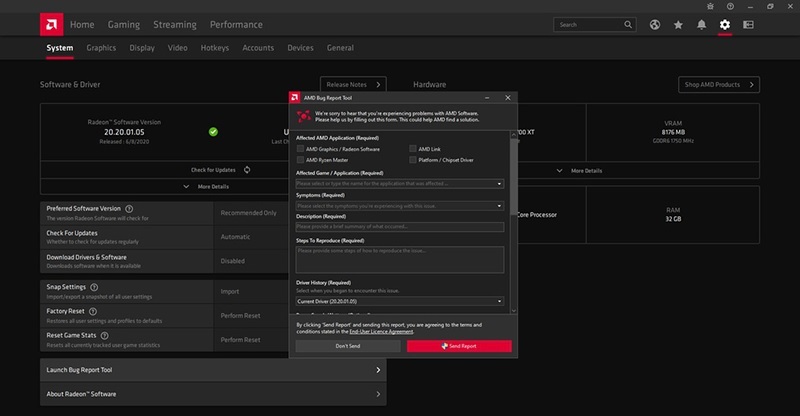Open the sidebar panel layout icon
Image resolution: width=800 pixels, height=416 pixels.
[x=750, y=24]
